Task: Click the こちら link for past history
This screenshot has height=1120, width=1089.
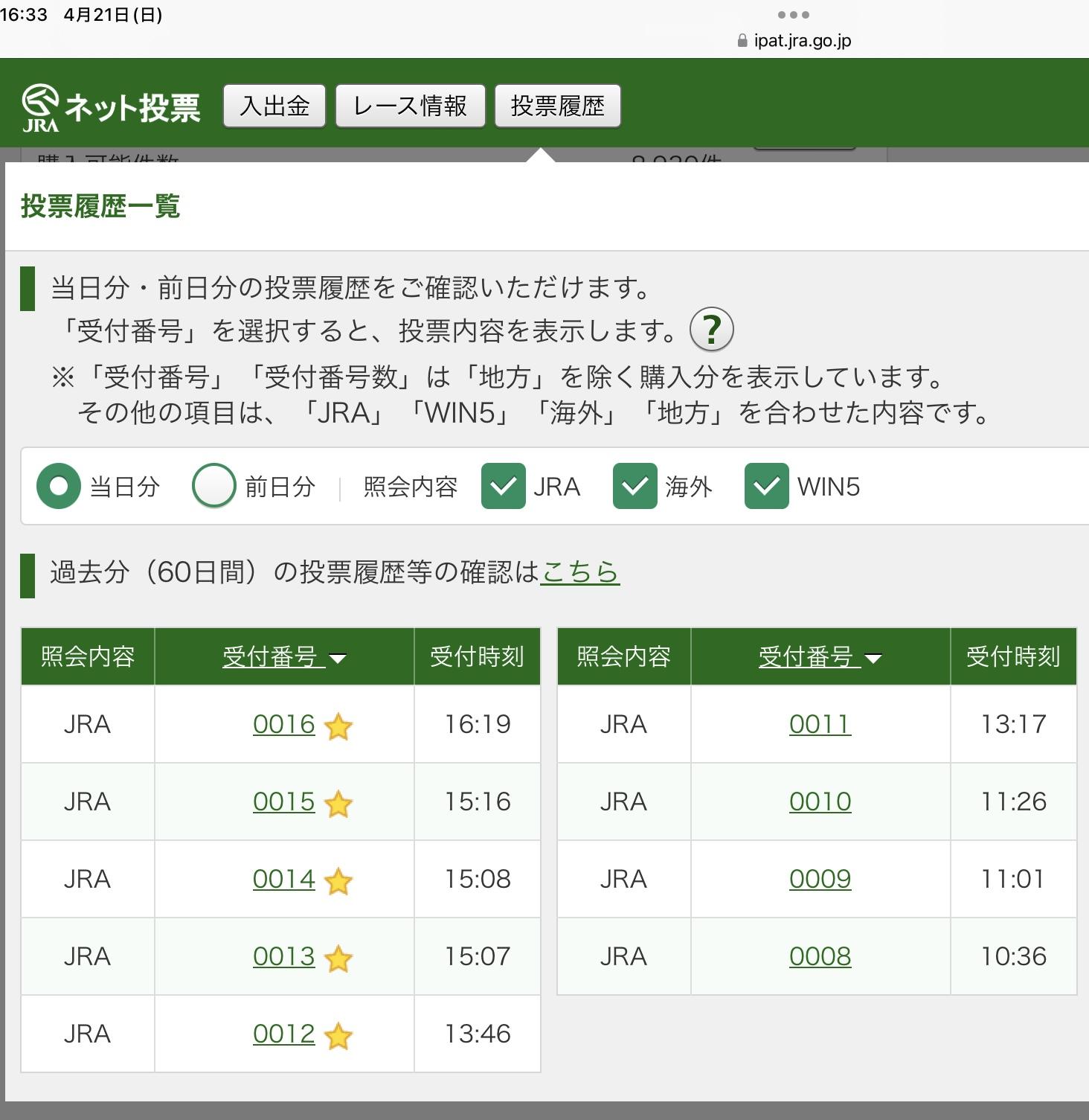Action: (579, 572)
